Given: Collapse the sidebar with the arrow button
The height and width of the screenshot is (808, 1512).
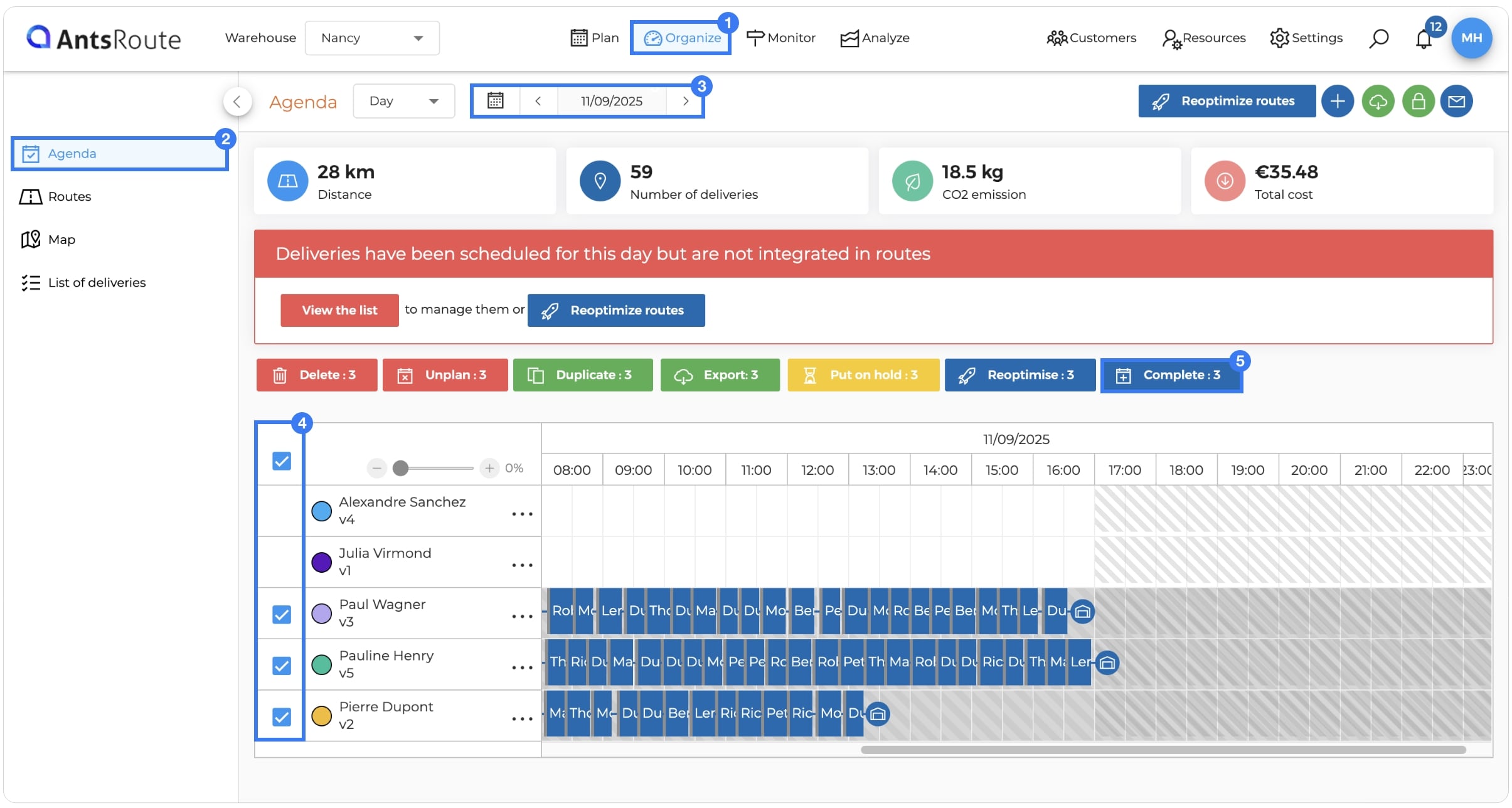Looking at the screenshot, I should [x=237, y=101].
